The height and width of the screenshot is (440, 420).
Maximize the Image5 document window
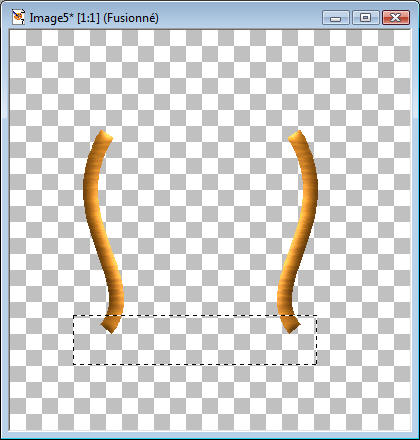click(x=366, y=18)
